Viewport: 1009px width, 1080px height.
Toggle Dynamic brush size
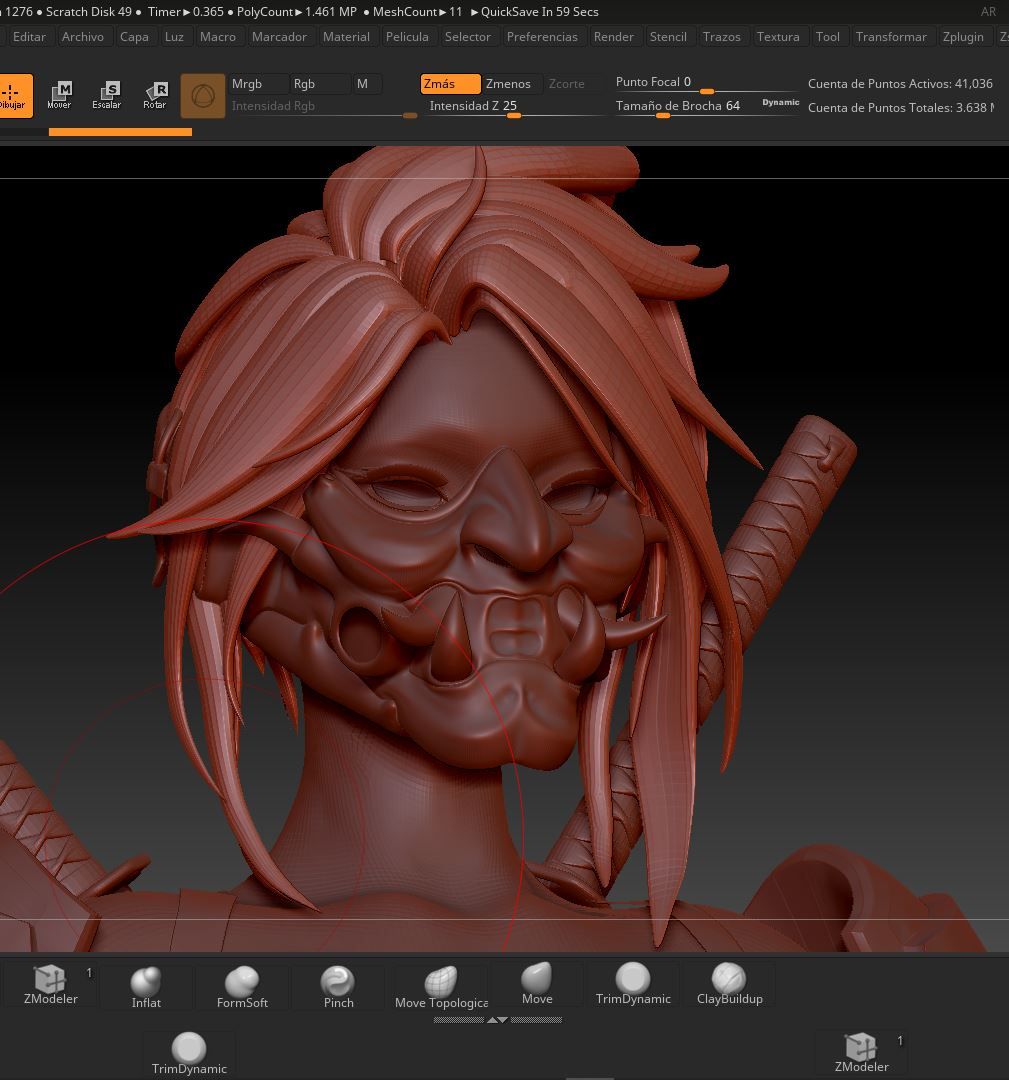(x=780, y=103)
